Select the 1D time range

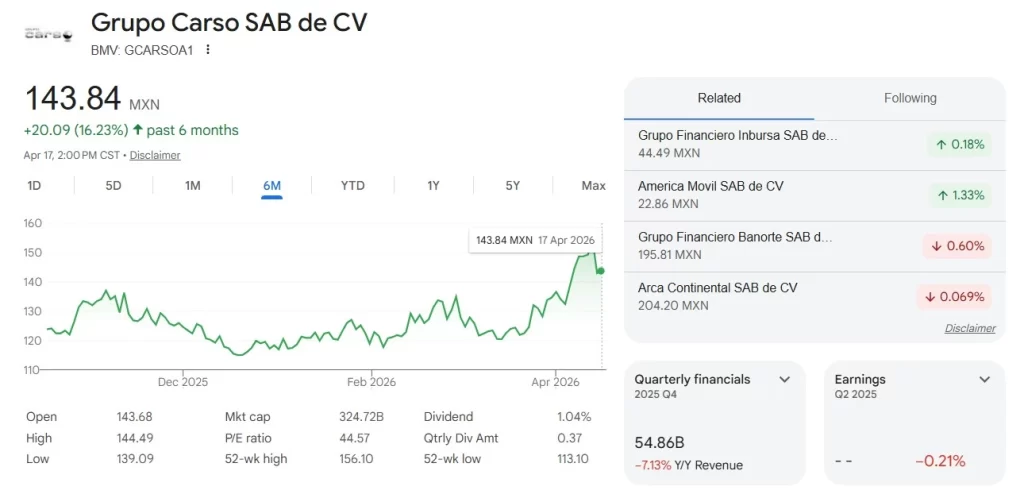(34, 186)
